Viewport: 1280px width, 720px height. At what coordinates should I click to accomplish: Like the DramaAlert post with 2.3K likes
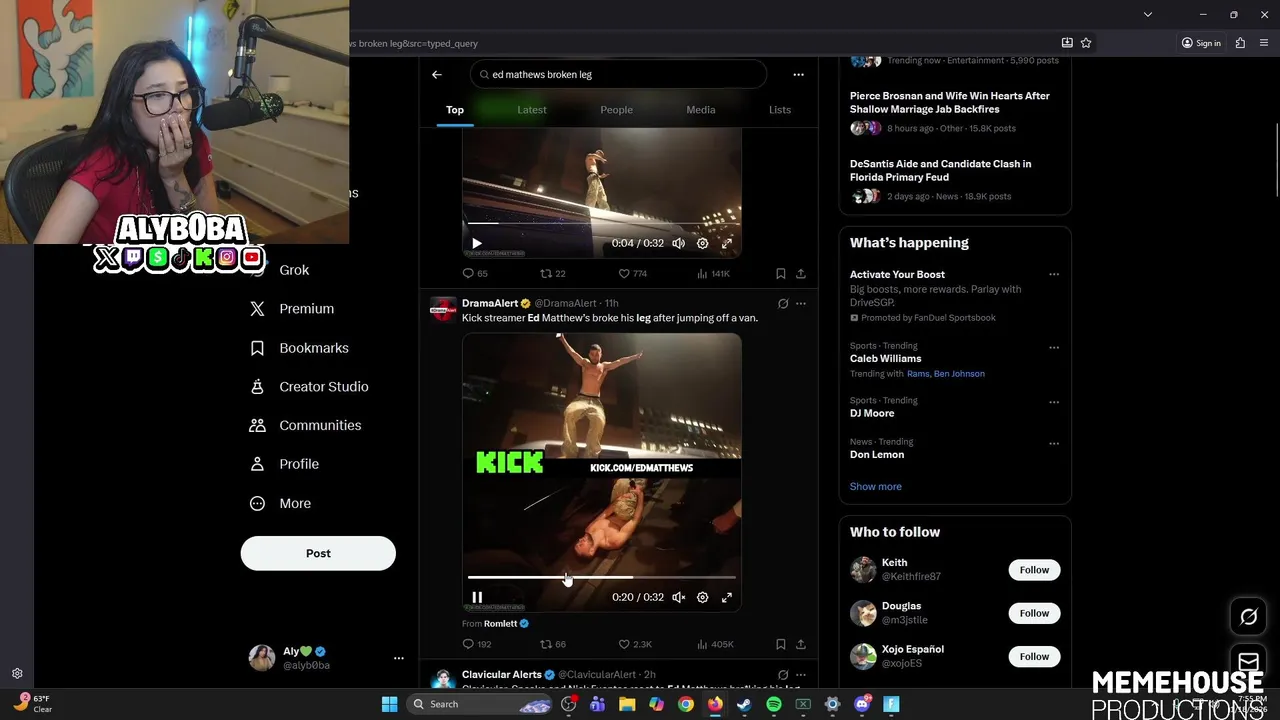[635, 645]
